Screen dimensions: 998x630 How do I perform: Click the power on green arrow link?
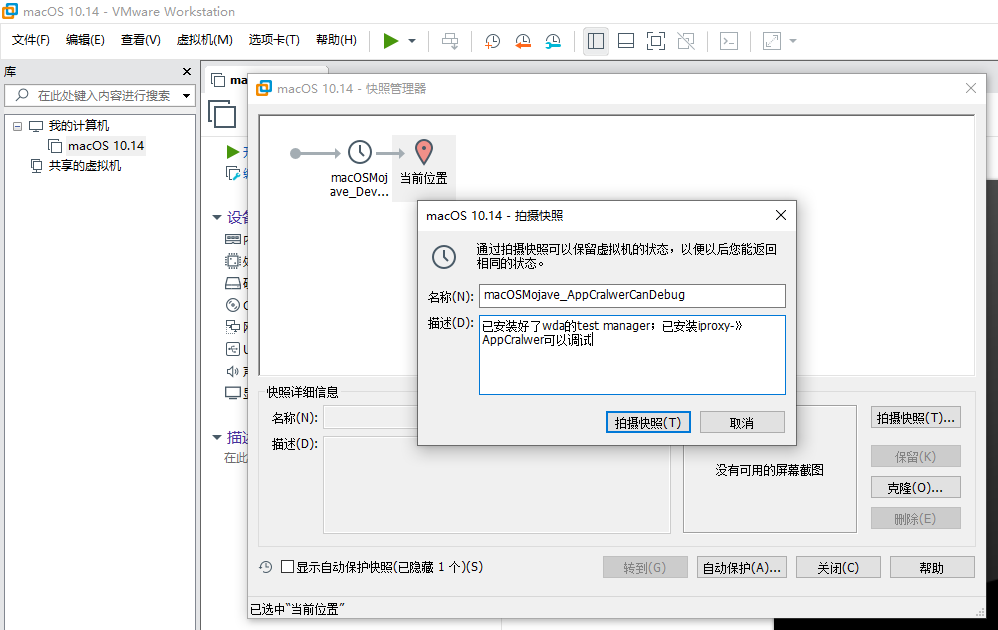click(233, 152)
